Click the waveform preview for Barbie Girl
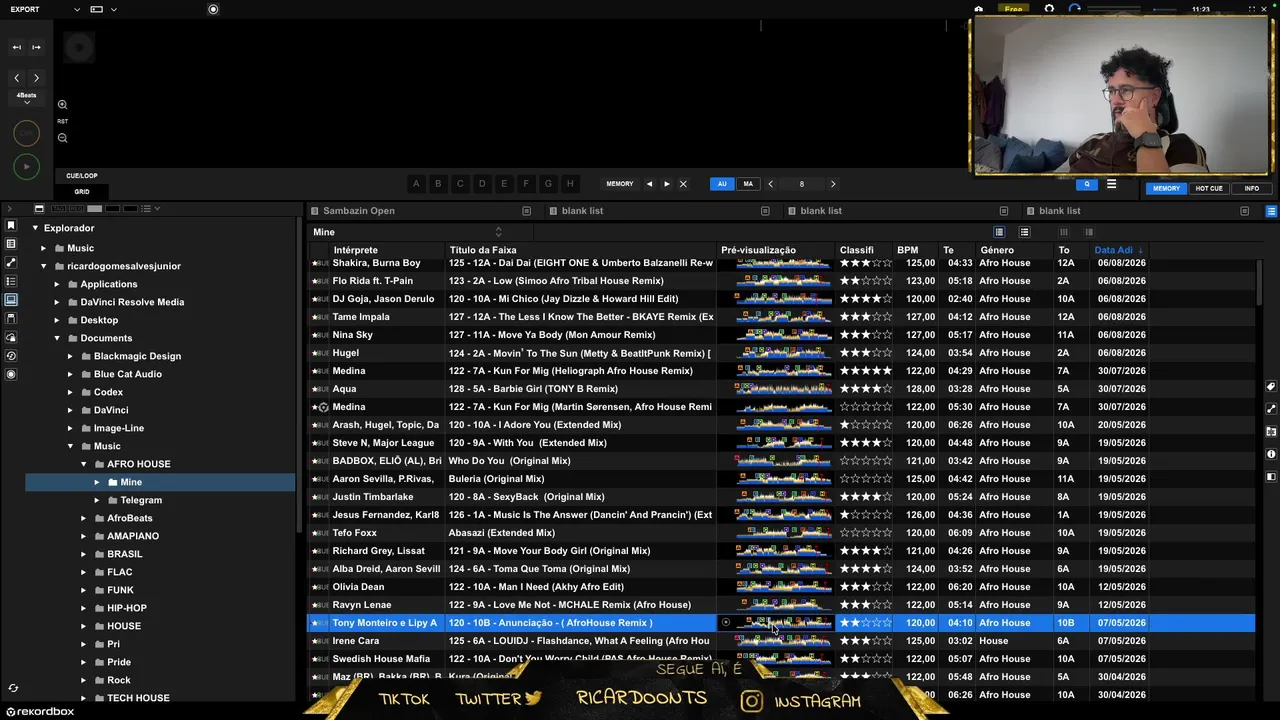Screen dimensions: 1280x720 (783, 389)
